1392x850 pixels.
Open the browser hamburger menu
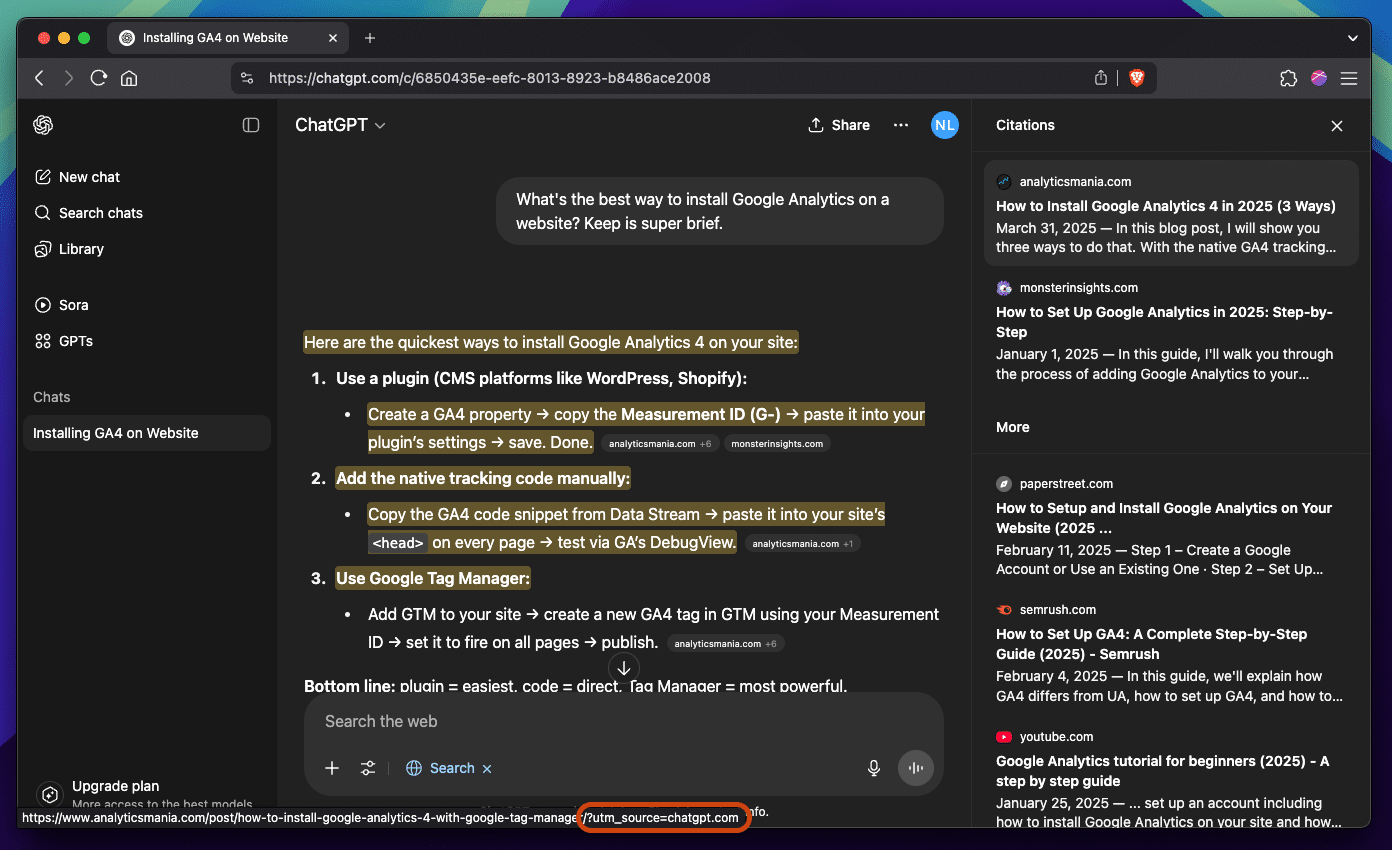1349,78
